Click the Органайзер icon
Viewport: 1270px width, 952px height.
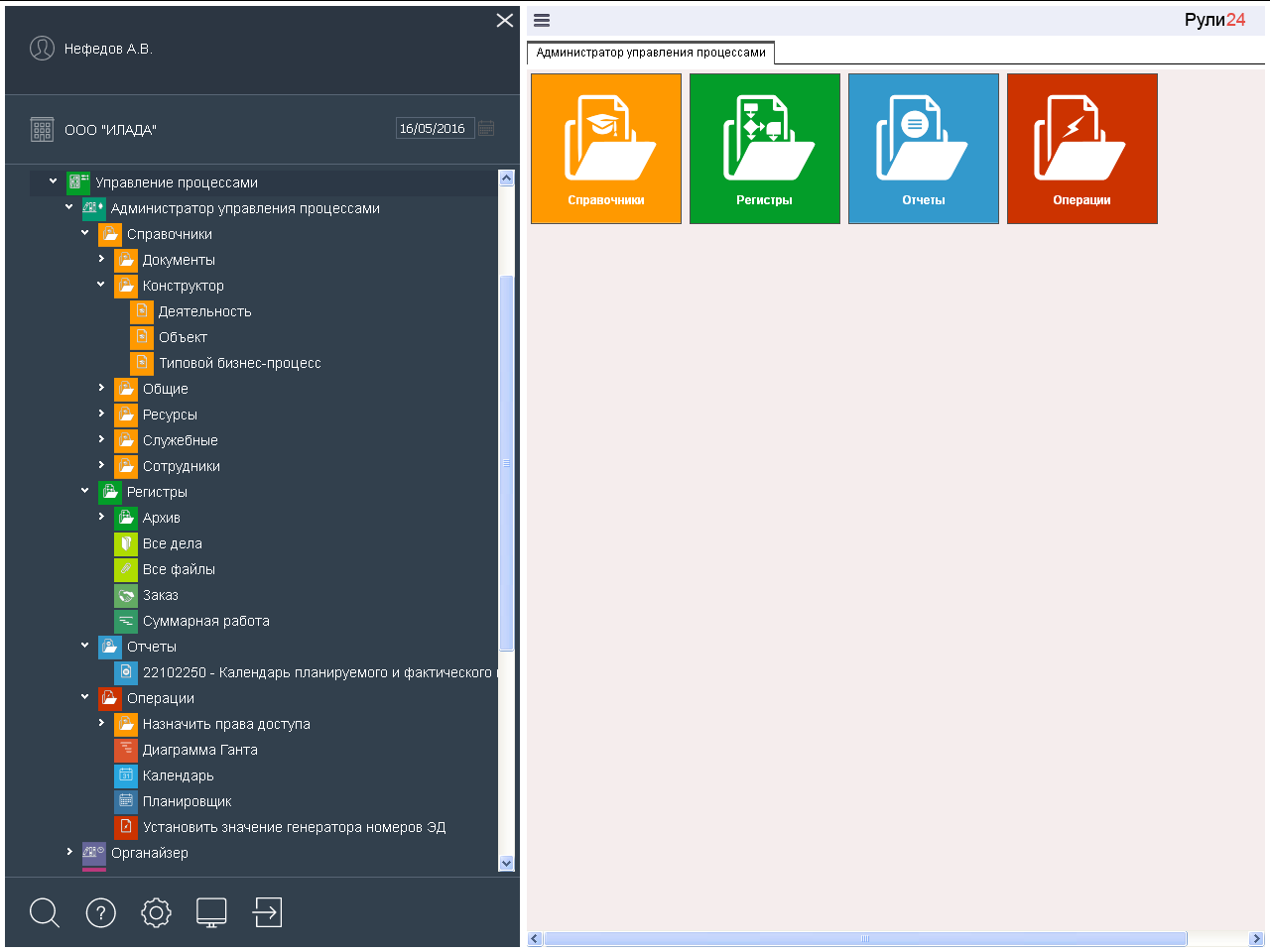[94, 853]
